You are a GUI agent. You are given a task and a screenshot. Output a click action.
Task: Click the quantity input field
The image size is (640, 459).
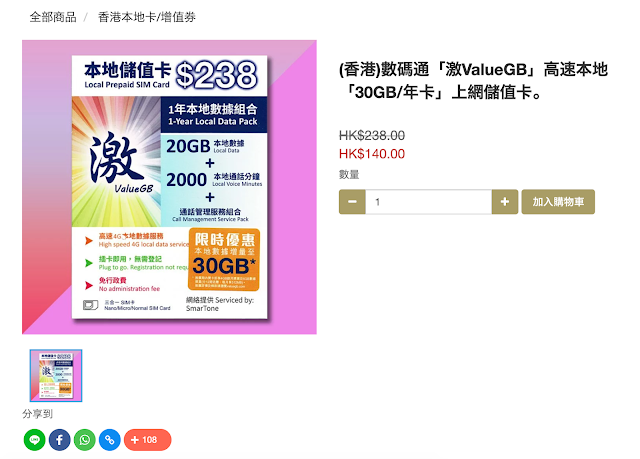429,202
